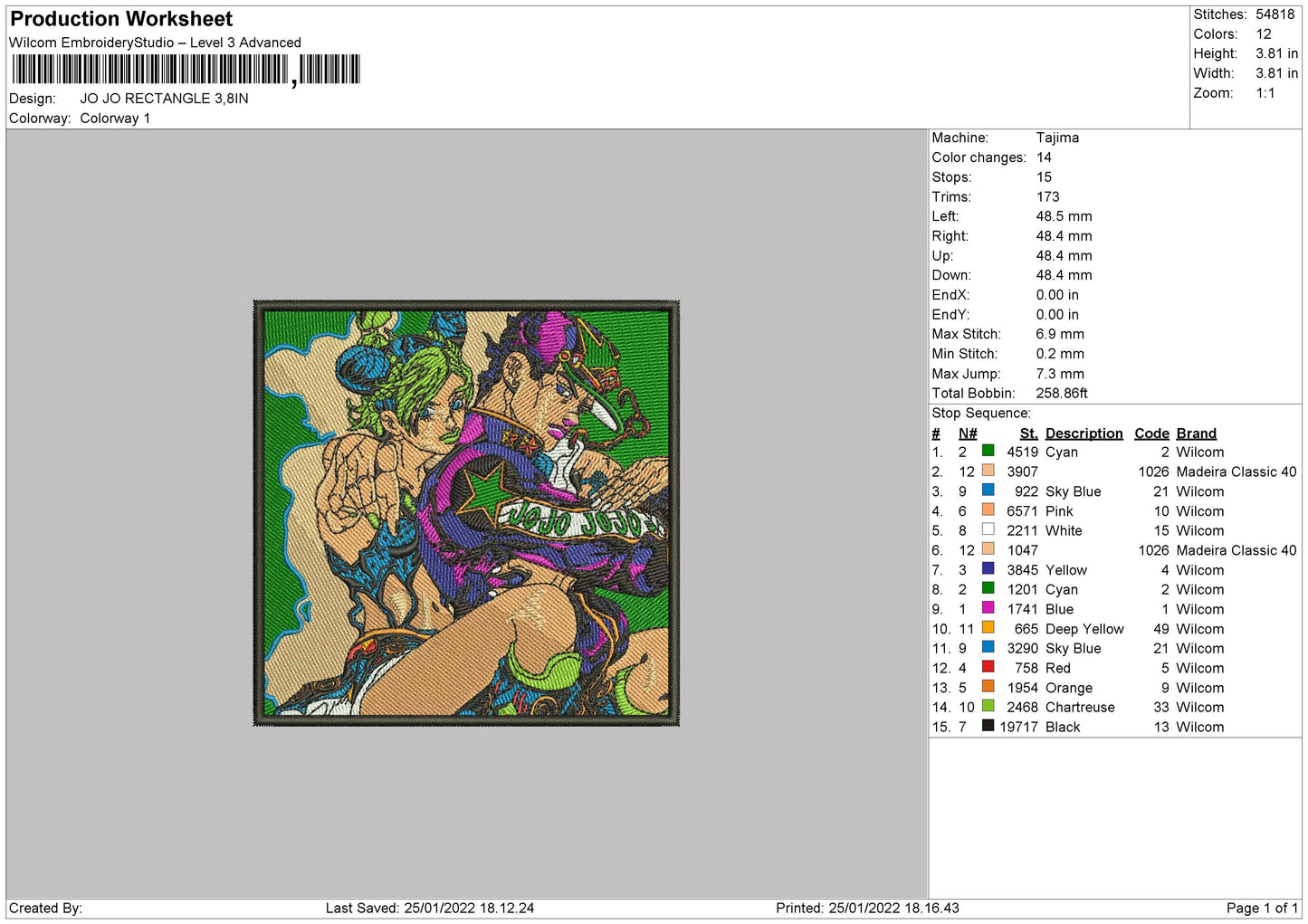The image size is (1308, 924).
Task: Click the St. stitch count column header
Action: (1028, 433)
